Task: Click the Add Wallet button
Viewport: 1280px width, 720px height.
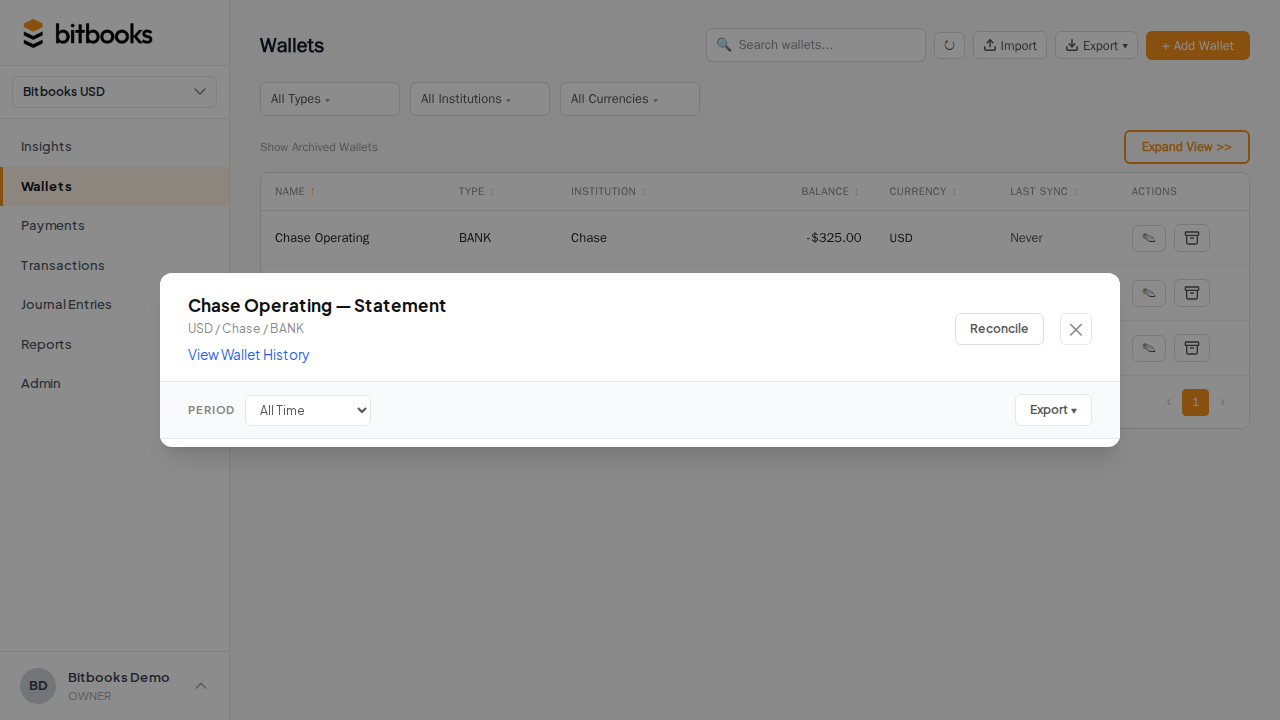Action: point(1198,45)
